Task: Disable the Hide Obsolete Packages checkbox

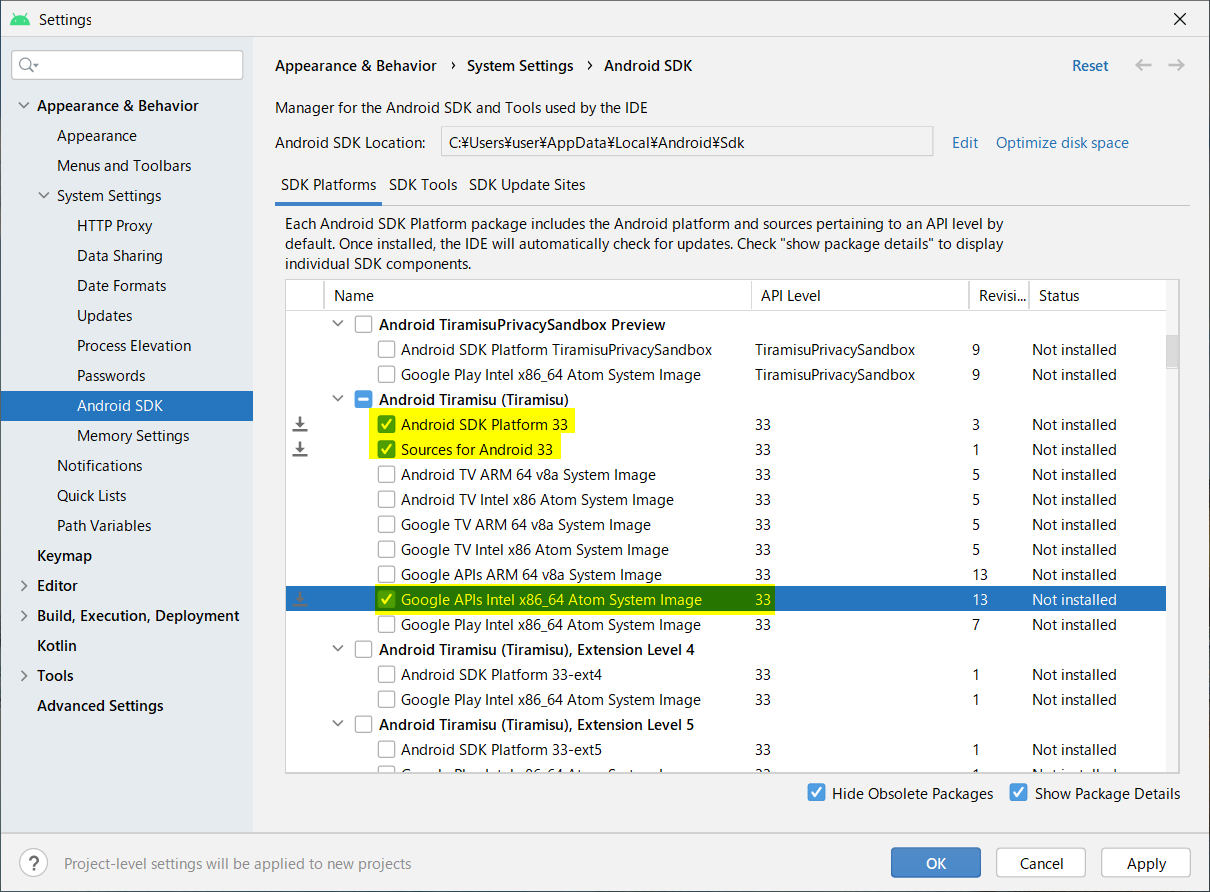Action: pyautogui.click(x=817, y=792)
